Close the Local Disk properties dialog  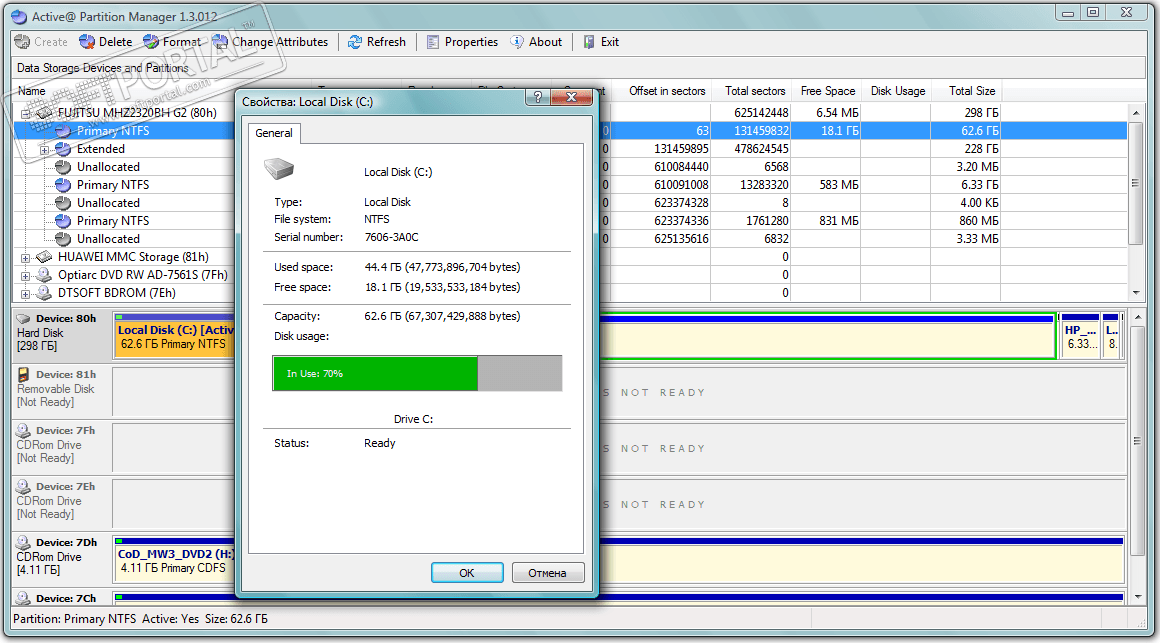point(571,97)
